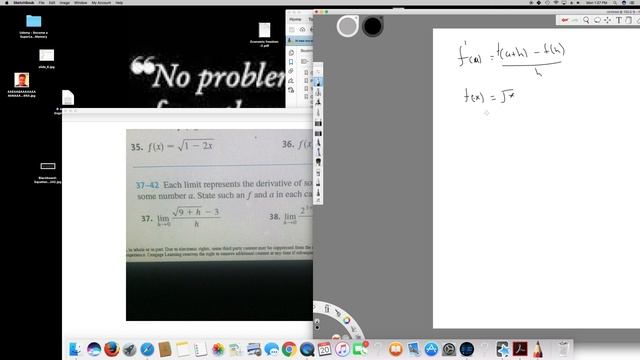Image resolution: width=640 pixels, height=360 pixels.
Task: Open Safari from the Dock
Action: coord(147,349)
